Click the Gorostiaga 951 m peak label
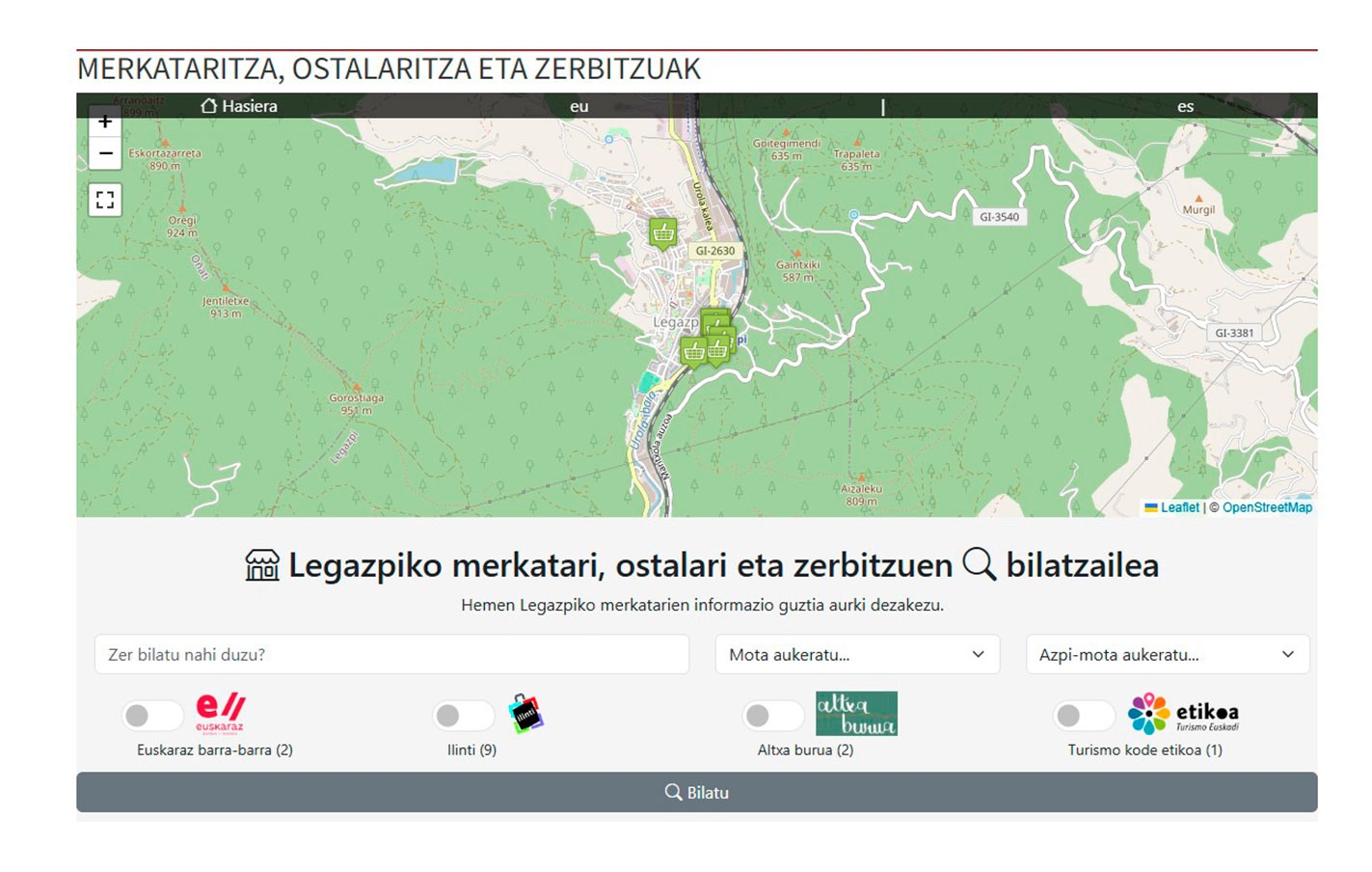 [356, 404]
